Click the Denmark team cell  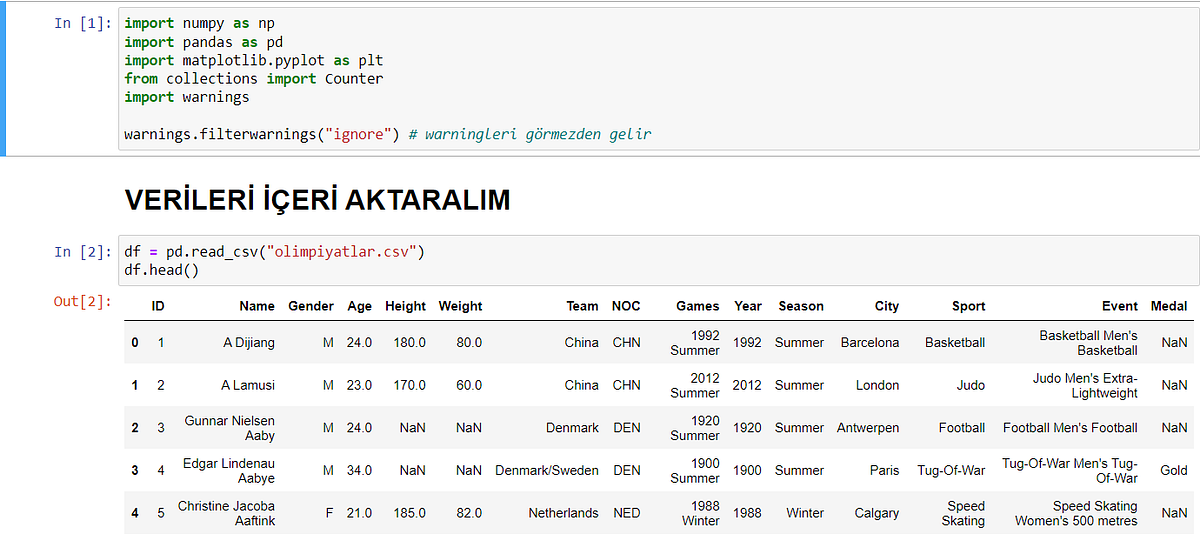point(572,428)
